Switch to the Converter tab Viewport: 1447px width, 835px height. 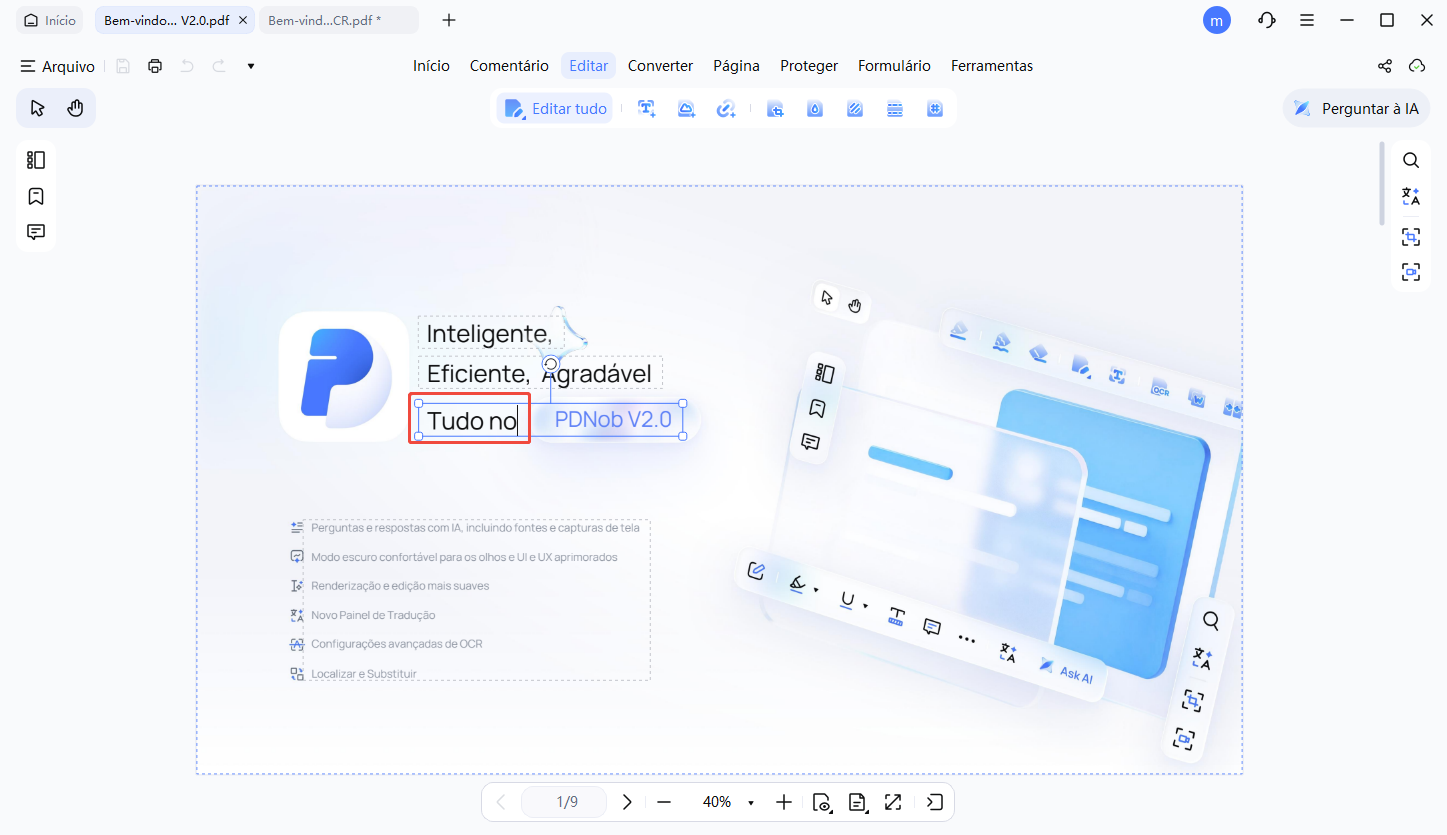[x=660, y=66]
